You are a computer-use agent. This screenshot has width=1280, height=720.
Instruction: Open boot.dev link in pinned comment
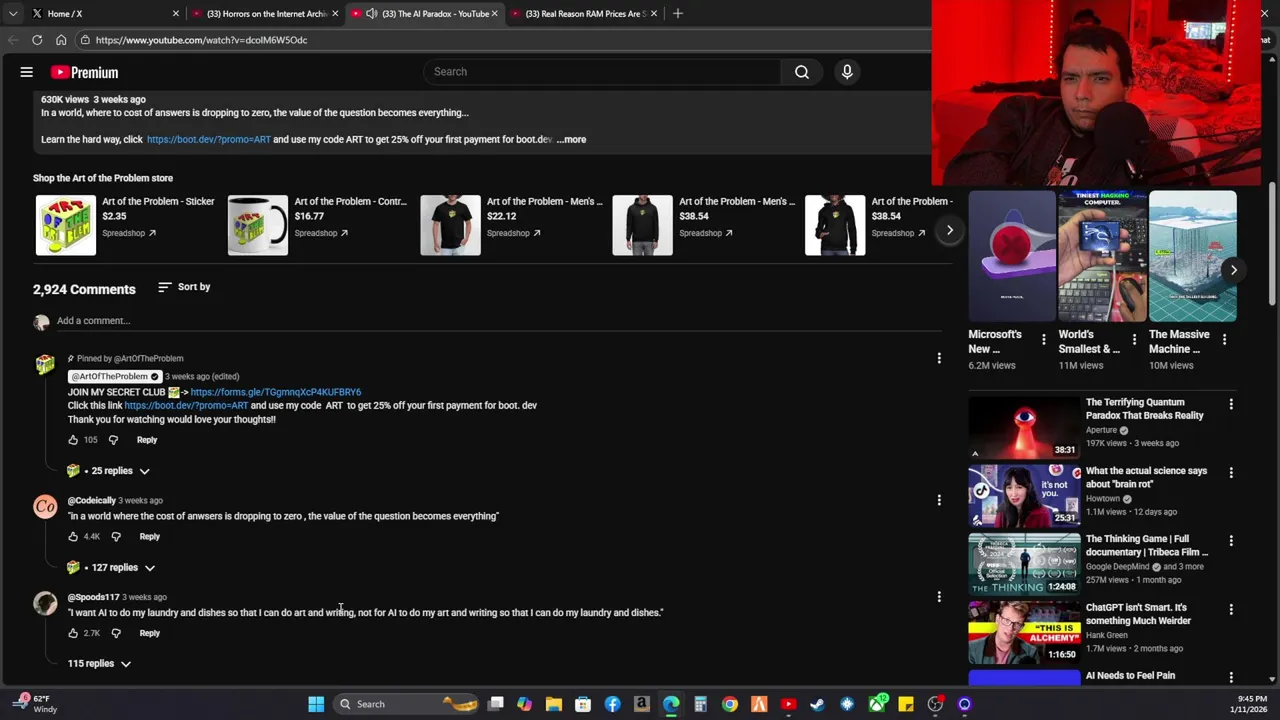pos(186,406)
